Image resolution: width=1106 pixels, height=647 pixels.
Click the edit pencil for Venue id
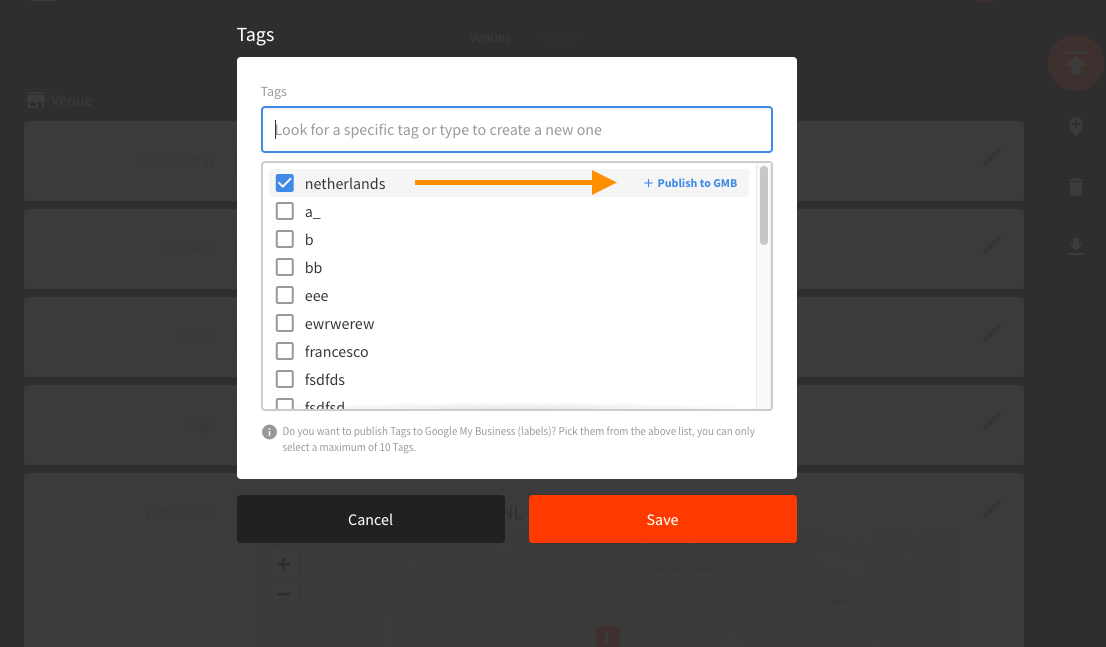(x=992, y=246)
